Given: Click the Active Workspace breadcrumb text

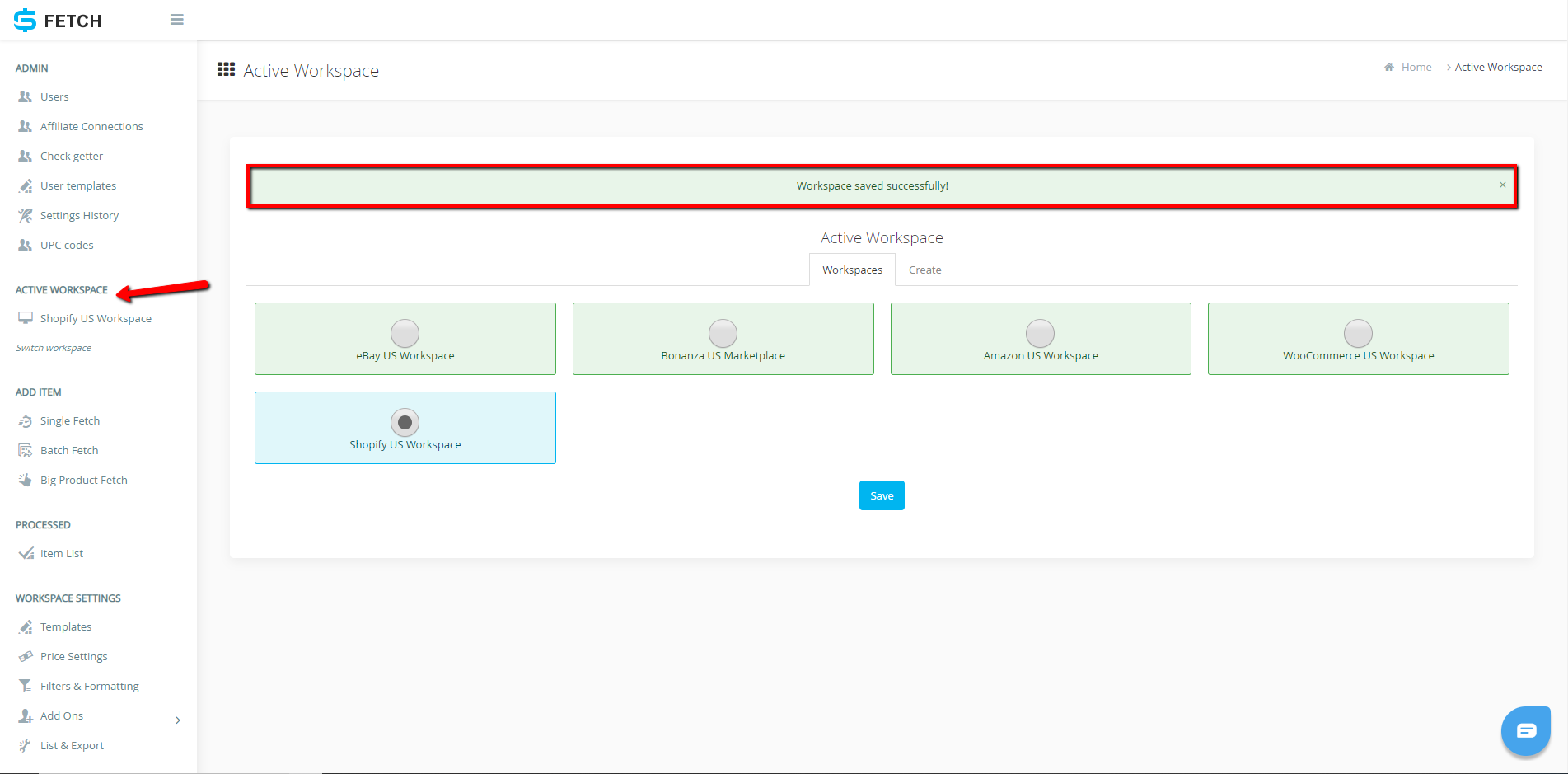Looking at the screenshot, I should pyautogui.click(x=1498, y=67).
